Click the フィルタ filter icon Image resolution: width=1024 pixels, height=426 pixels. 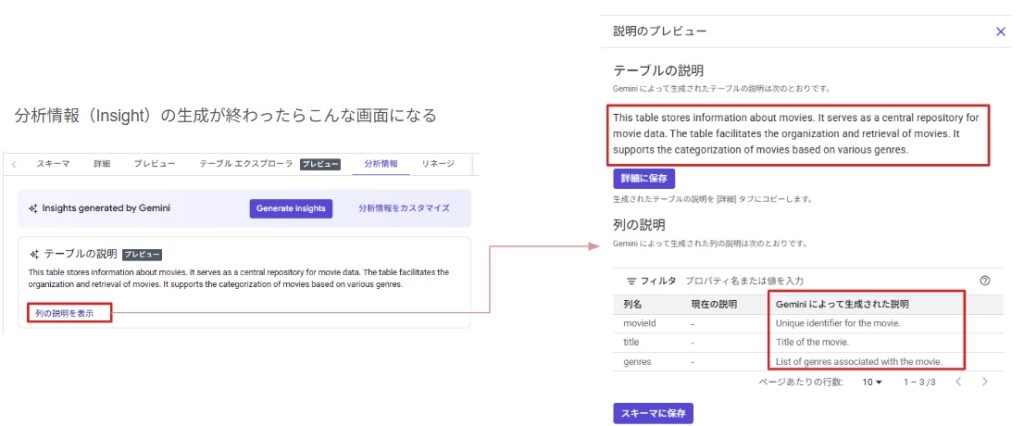click(631, 281)
